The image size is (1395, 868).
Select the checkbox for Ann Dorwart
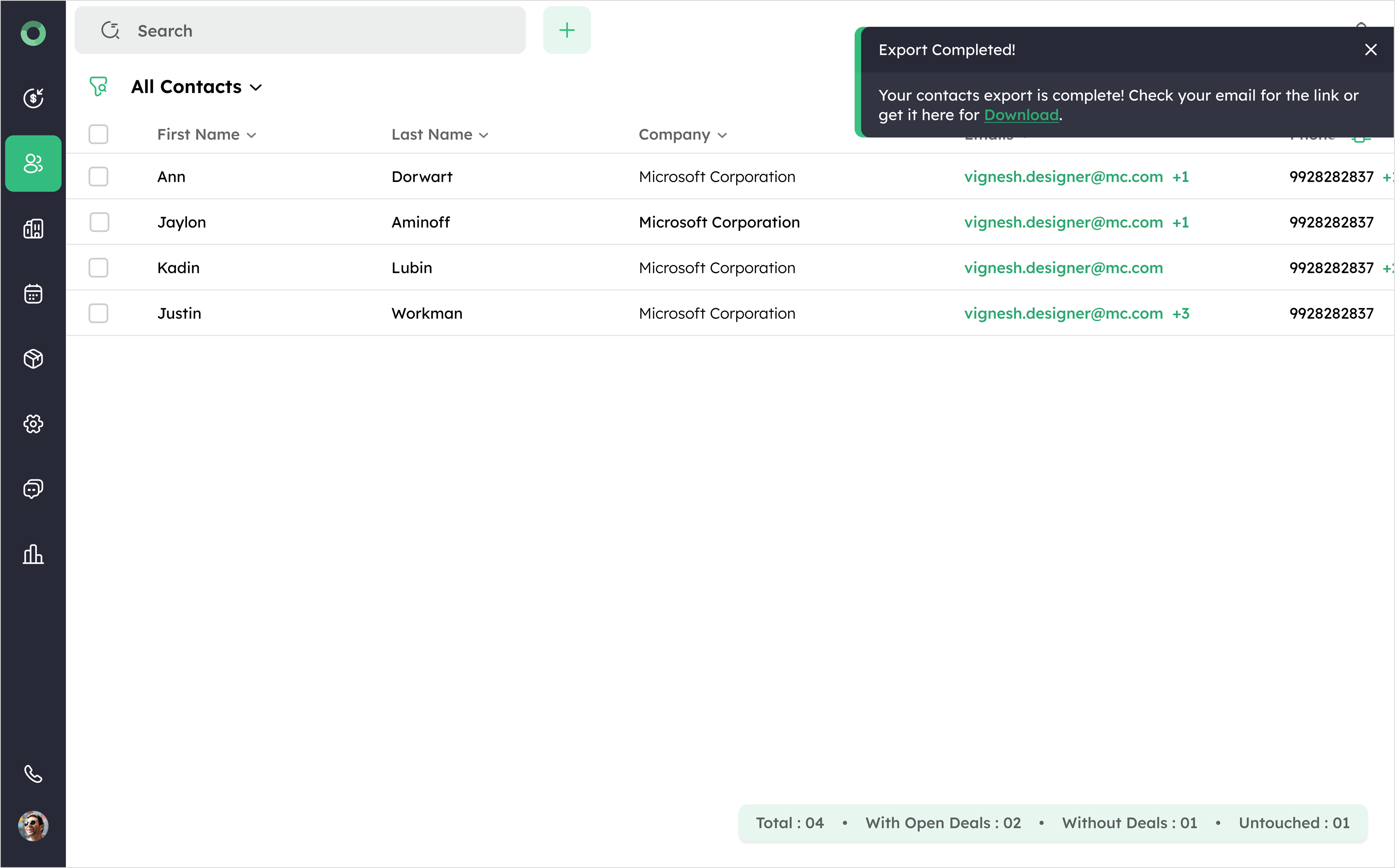point(99,177)
